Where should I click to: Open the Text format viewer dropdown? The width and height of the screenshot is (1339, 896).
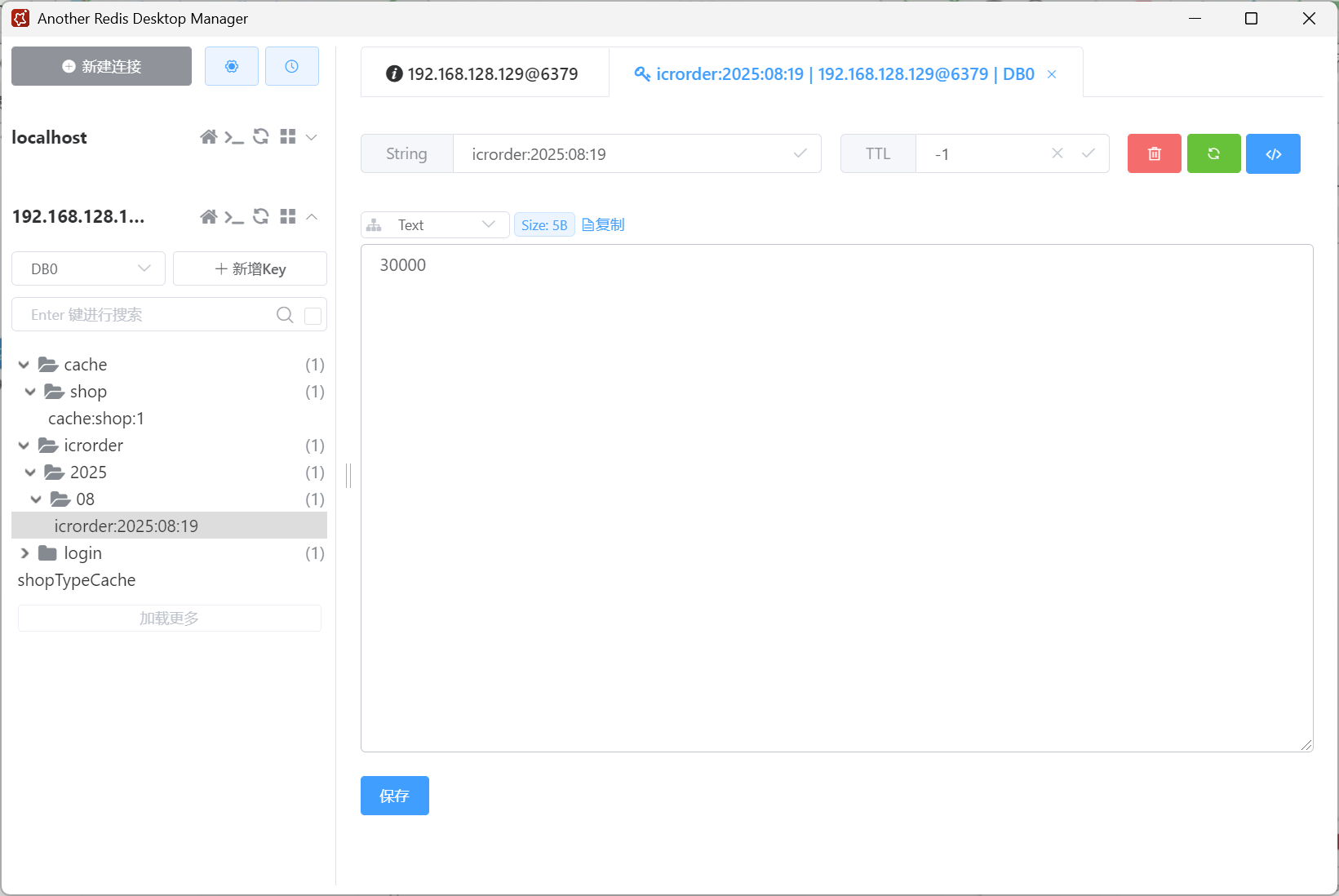435,225
